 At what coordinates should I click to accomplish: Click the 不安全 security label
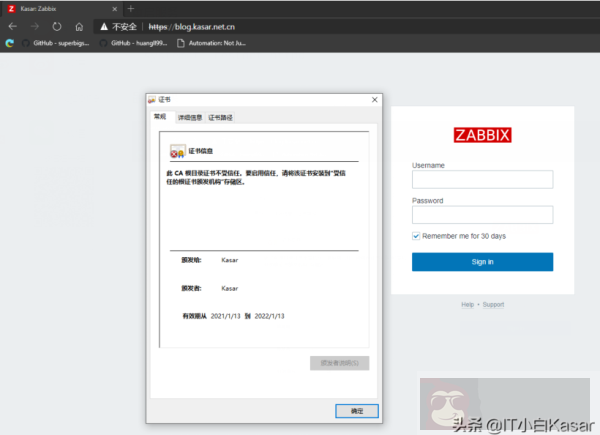pyautogui.click(x=124, y=27)
